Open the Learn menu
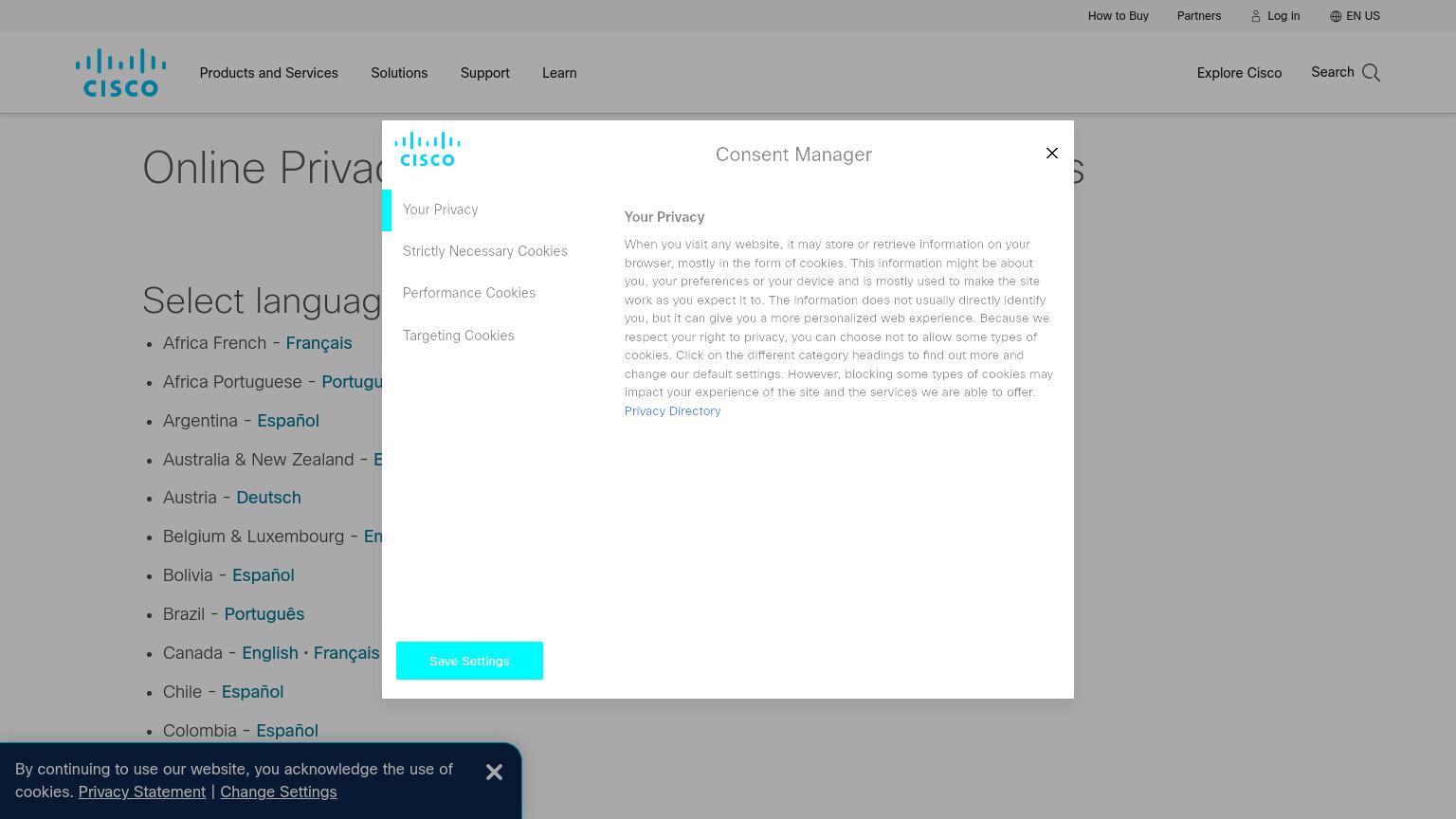Image resolution: width=1456 pixels, height=819 pixels. tap(559, 73)
